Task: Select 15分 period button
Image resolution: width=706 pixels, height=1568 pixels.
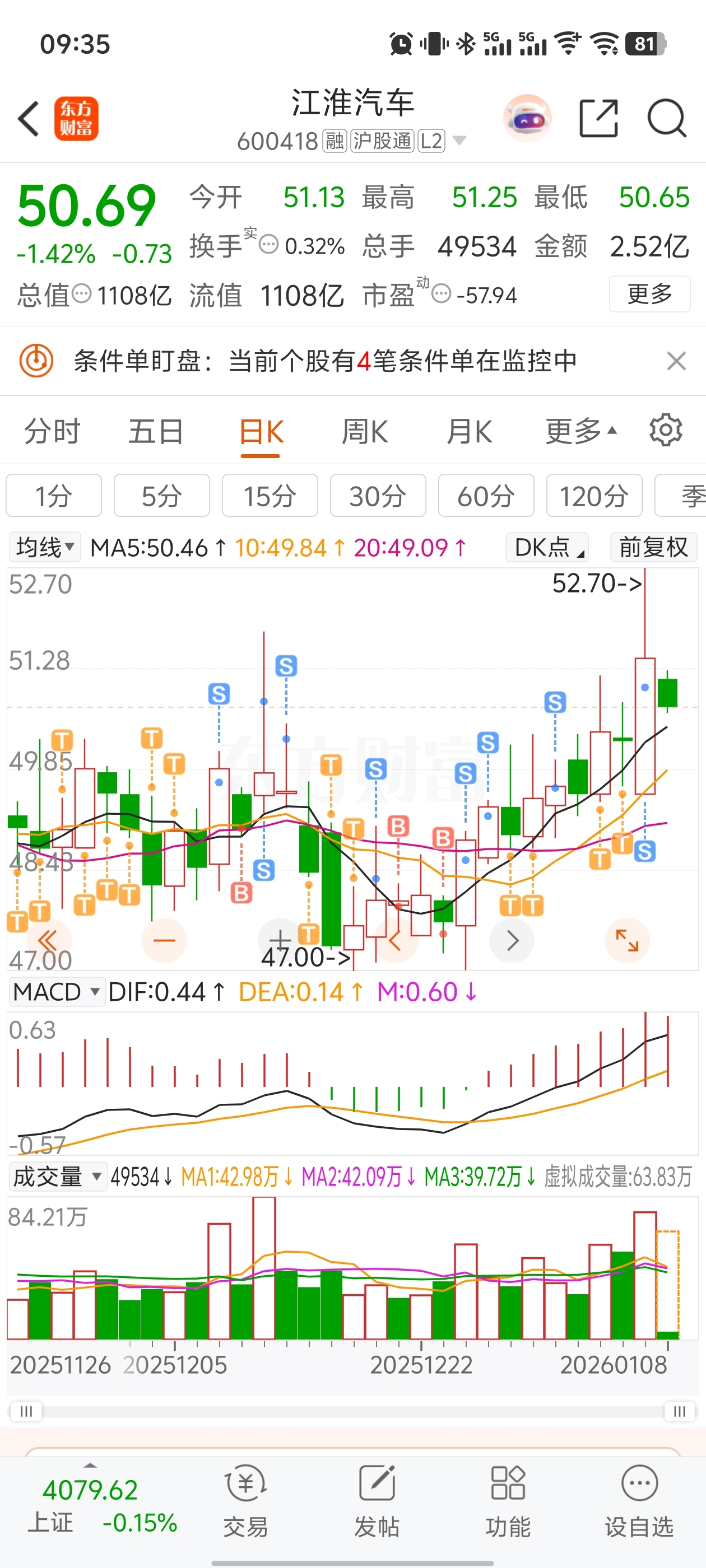Action: click(270, 496)
